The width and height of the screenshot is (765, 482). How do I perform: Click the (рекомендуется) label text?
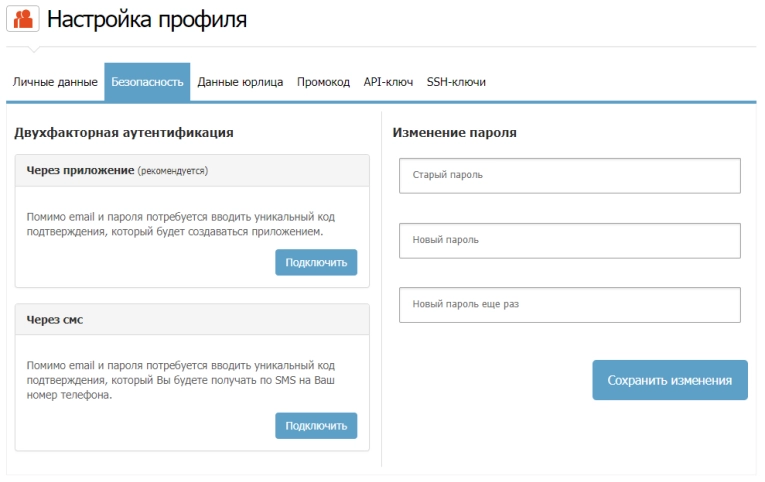click(x=173, y=171)
